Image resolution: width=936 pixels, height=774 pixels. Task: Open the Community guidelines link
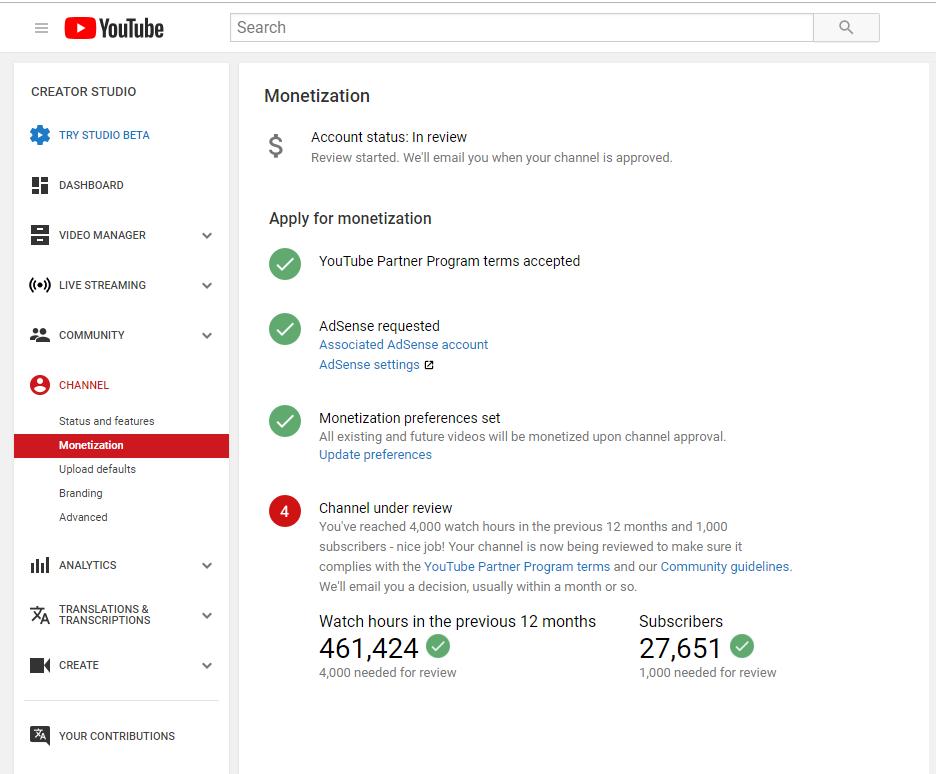[x=725, y=566]
